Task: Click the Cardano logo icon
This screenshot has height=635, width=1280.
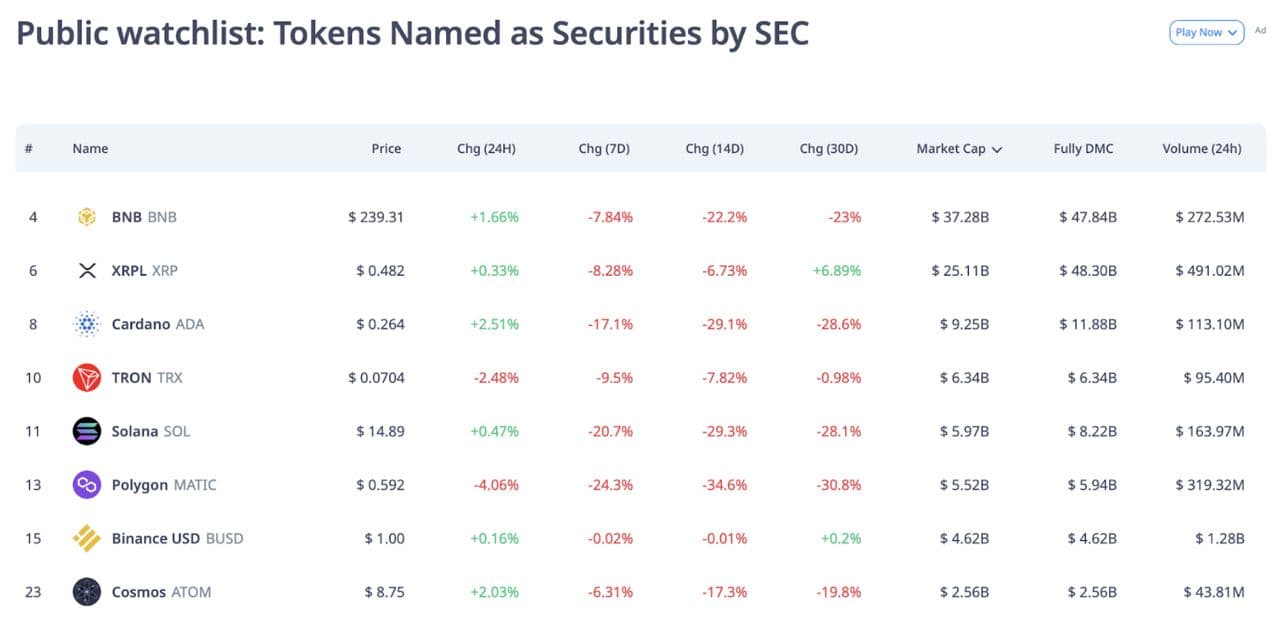Action: (x=87, y=324)
